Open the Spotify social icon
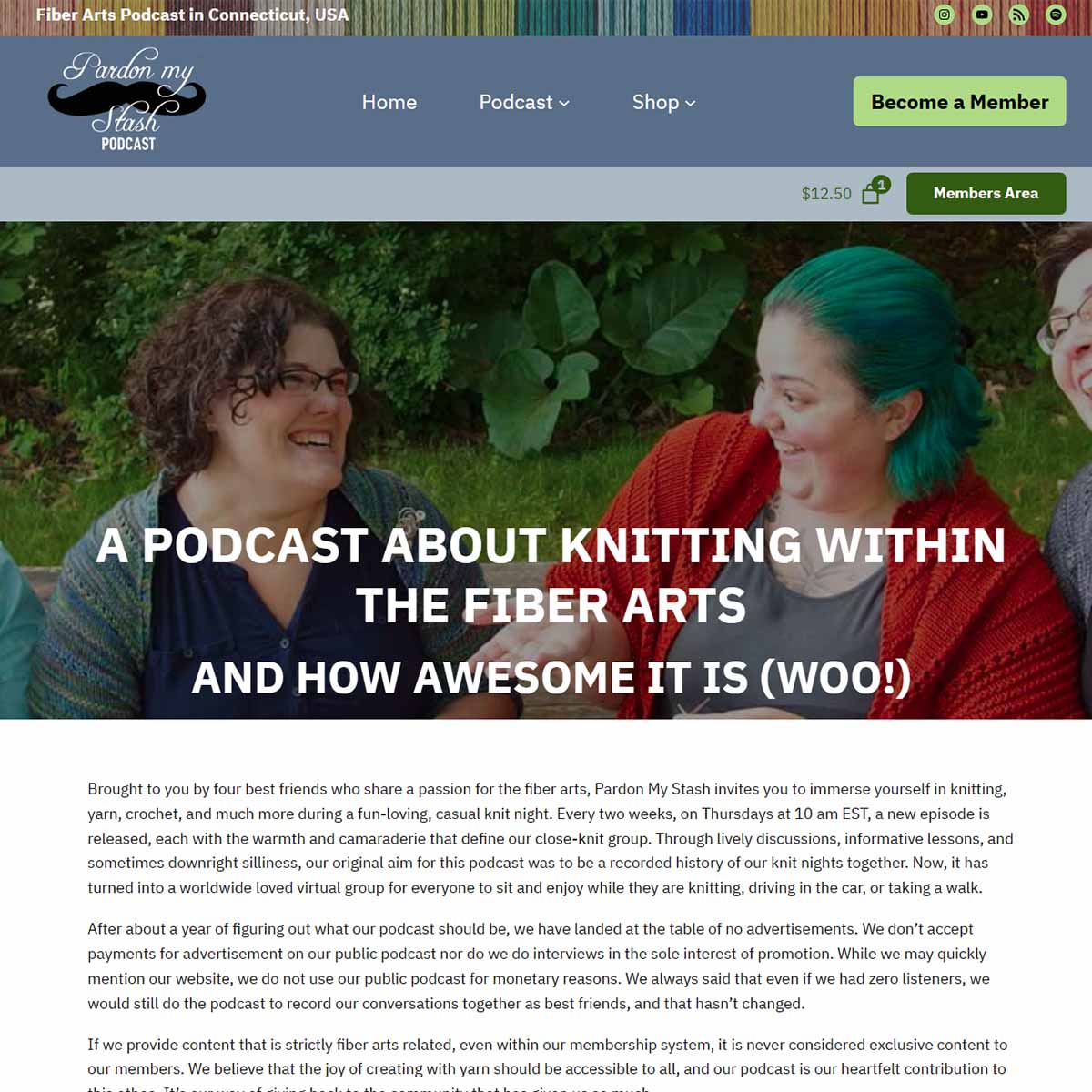 click(1056, 15)
